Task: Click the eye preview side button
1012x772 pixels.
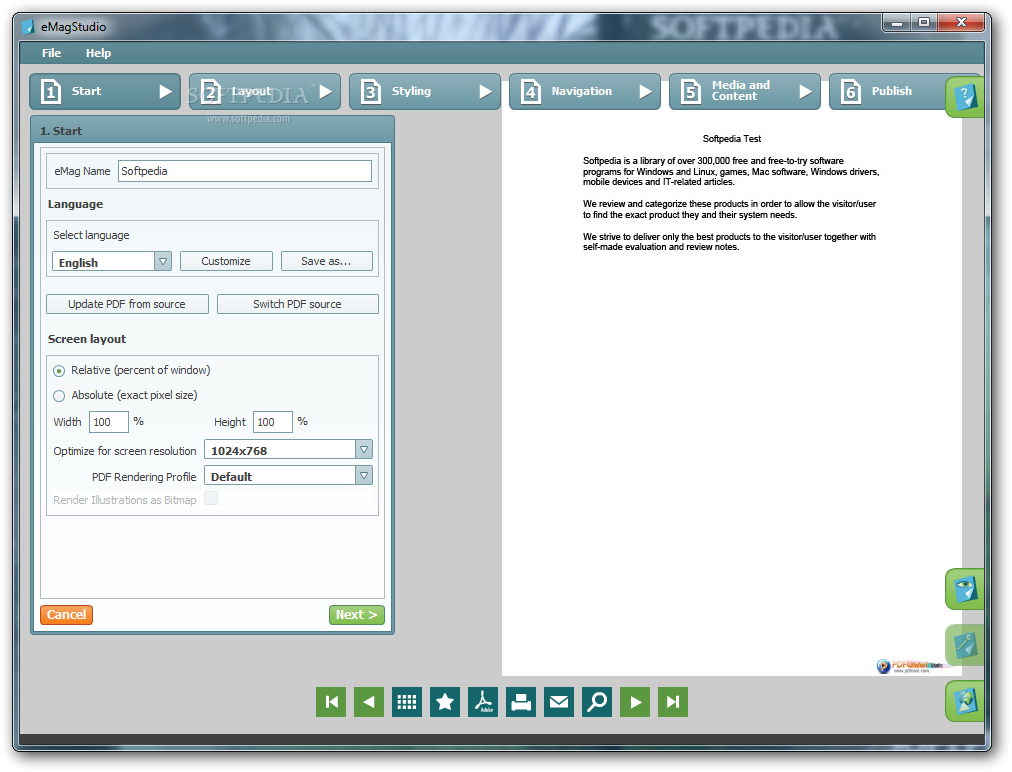Action: [x=965, y=589]
